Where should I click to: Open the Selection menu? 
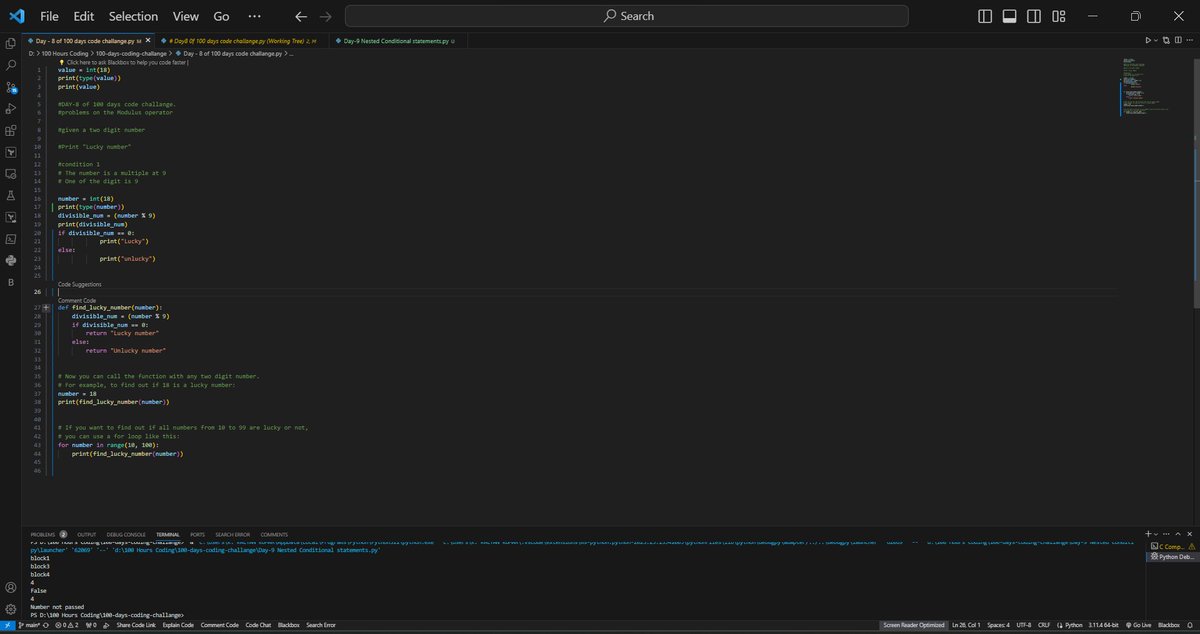point(133,16)
